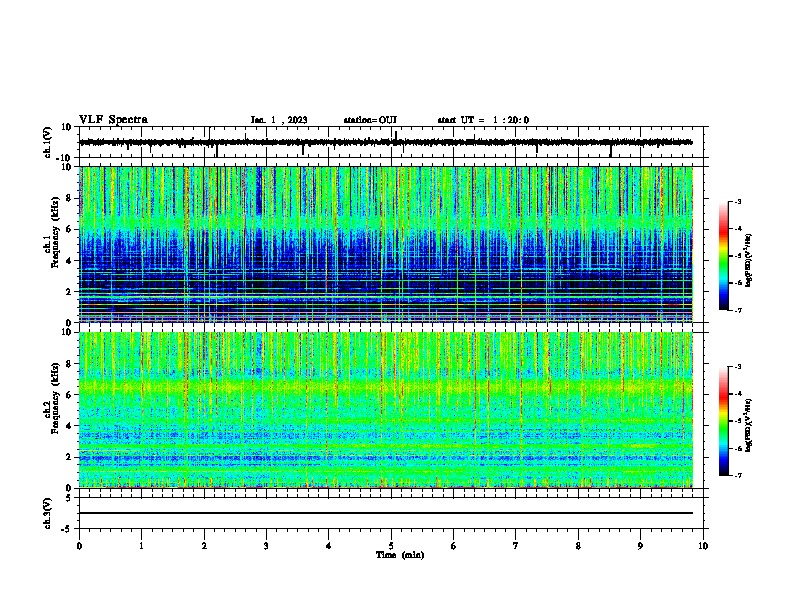Click the time axis tick label "1"
This screenshot has width=792, height=612.
pyautogui.click(x=141, y=546)
